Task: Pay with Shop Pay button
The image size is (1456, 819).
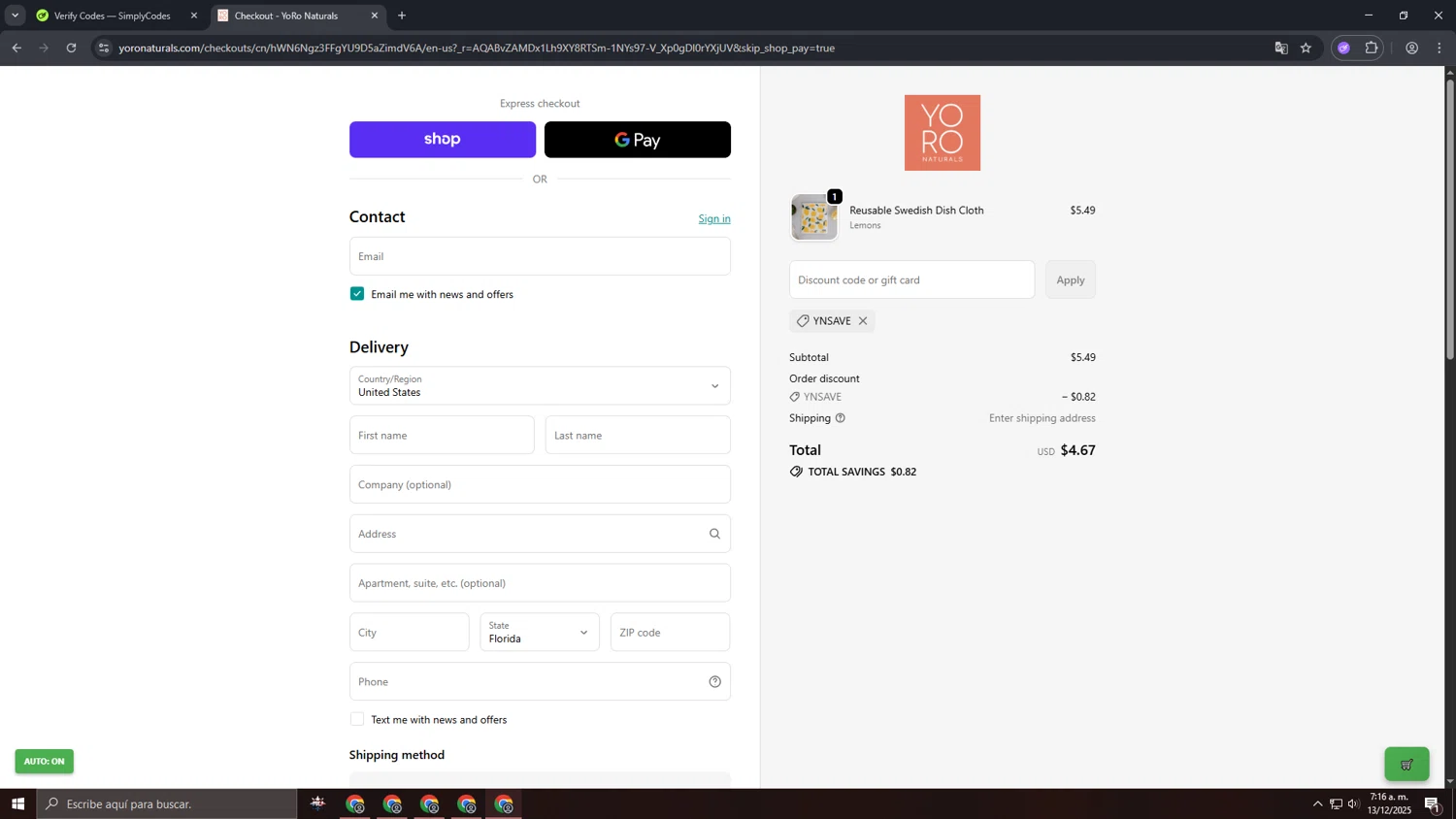Action: coord(443,140)
